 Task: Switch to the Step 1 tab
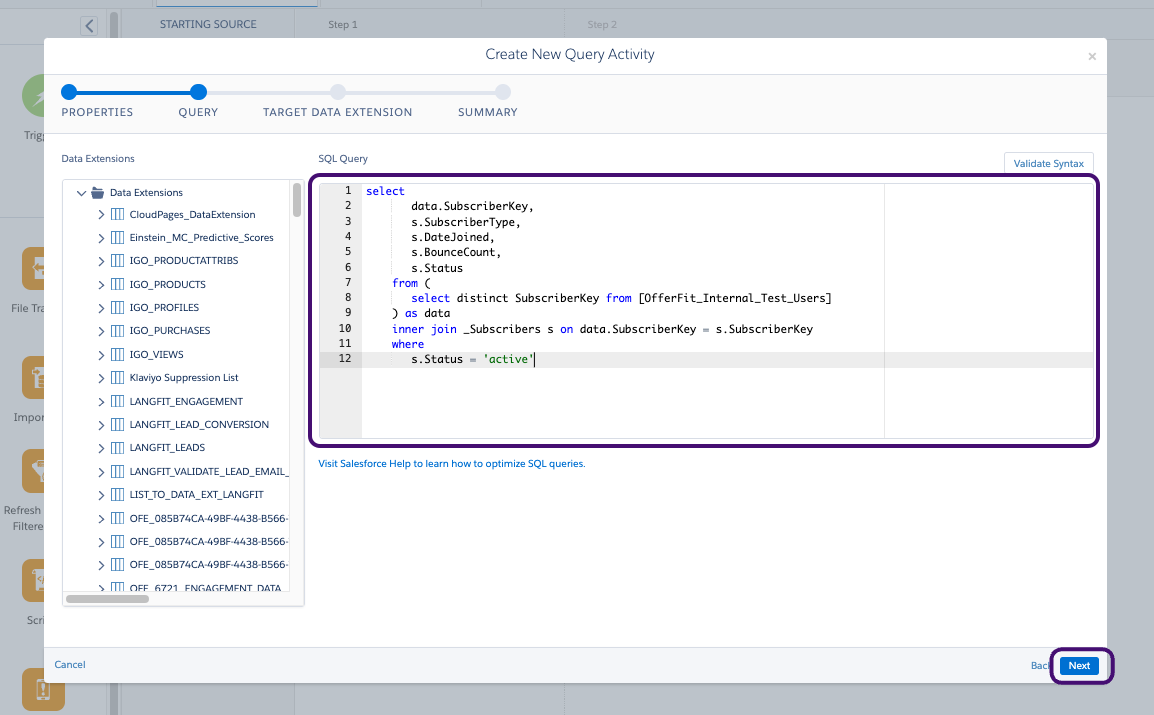point(343,24)
